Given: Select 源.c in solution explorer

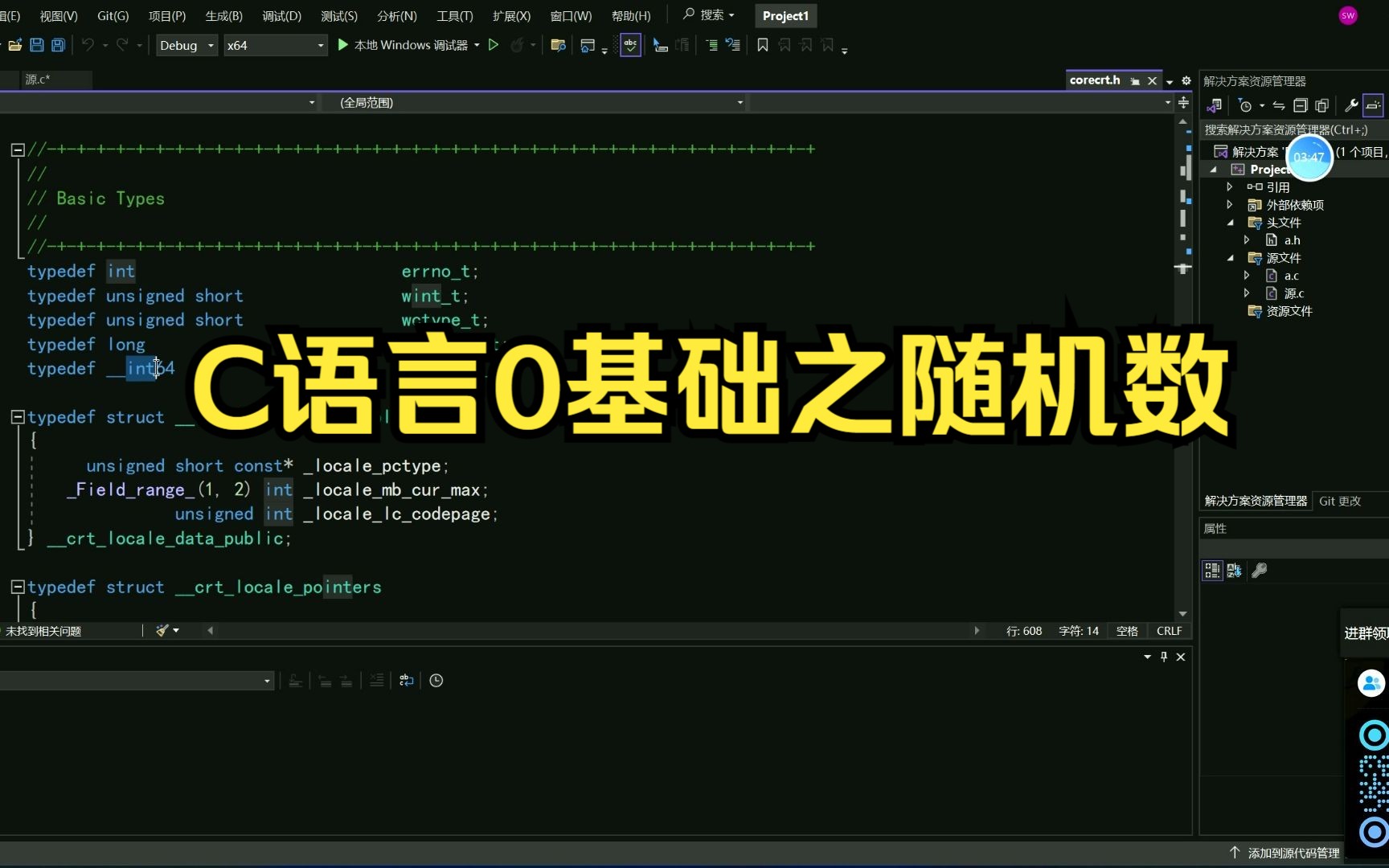Looking at the screenshot, I should tap(1293, 293).
